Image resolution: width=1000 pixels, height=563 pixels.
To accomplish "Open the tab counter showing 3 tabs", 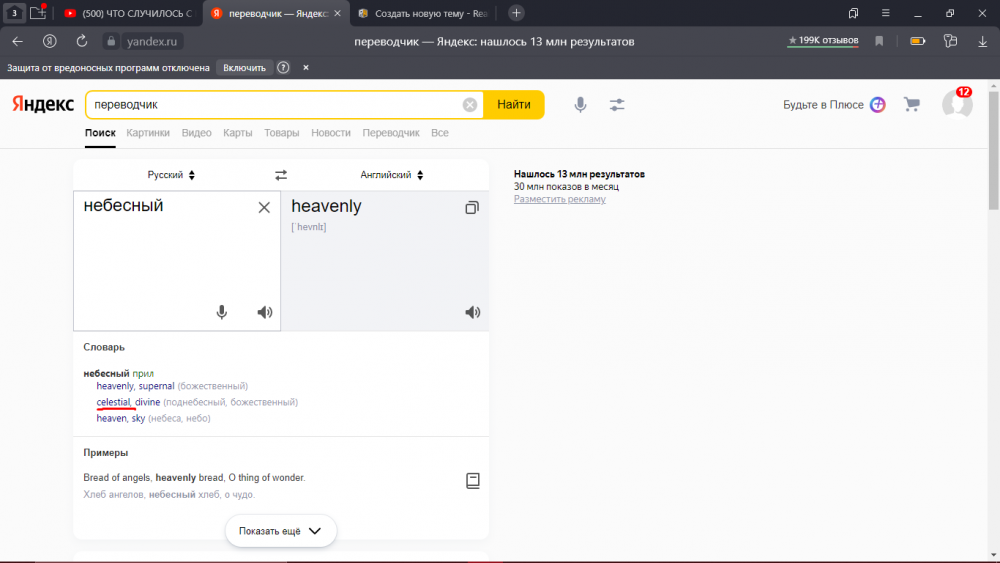I will (x=14, y=13).
